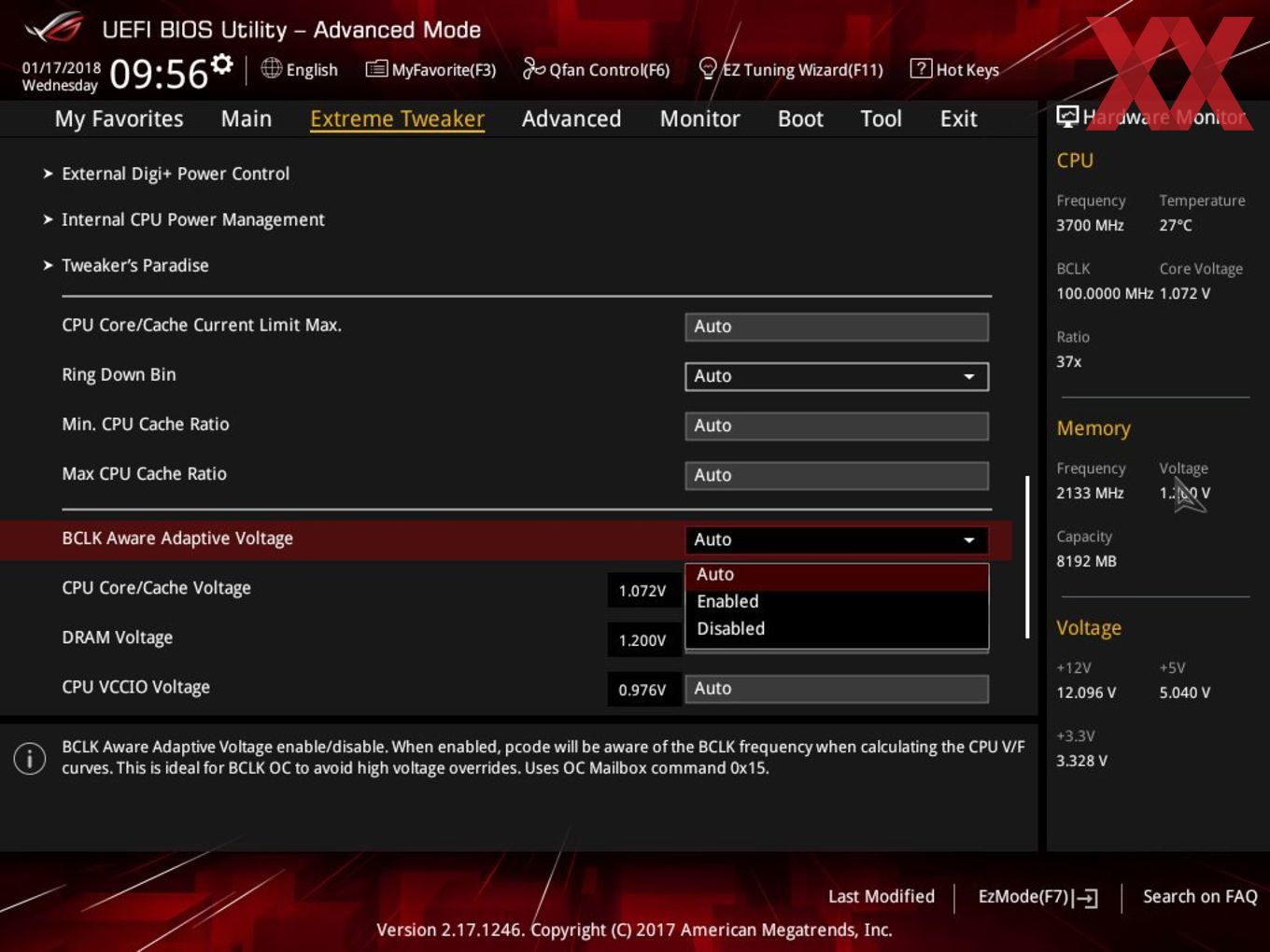Click CPU frequency 3700 MHz value
Viewport: 1270px width, 952px height.
tap(1090, 225)
